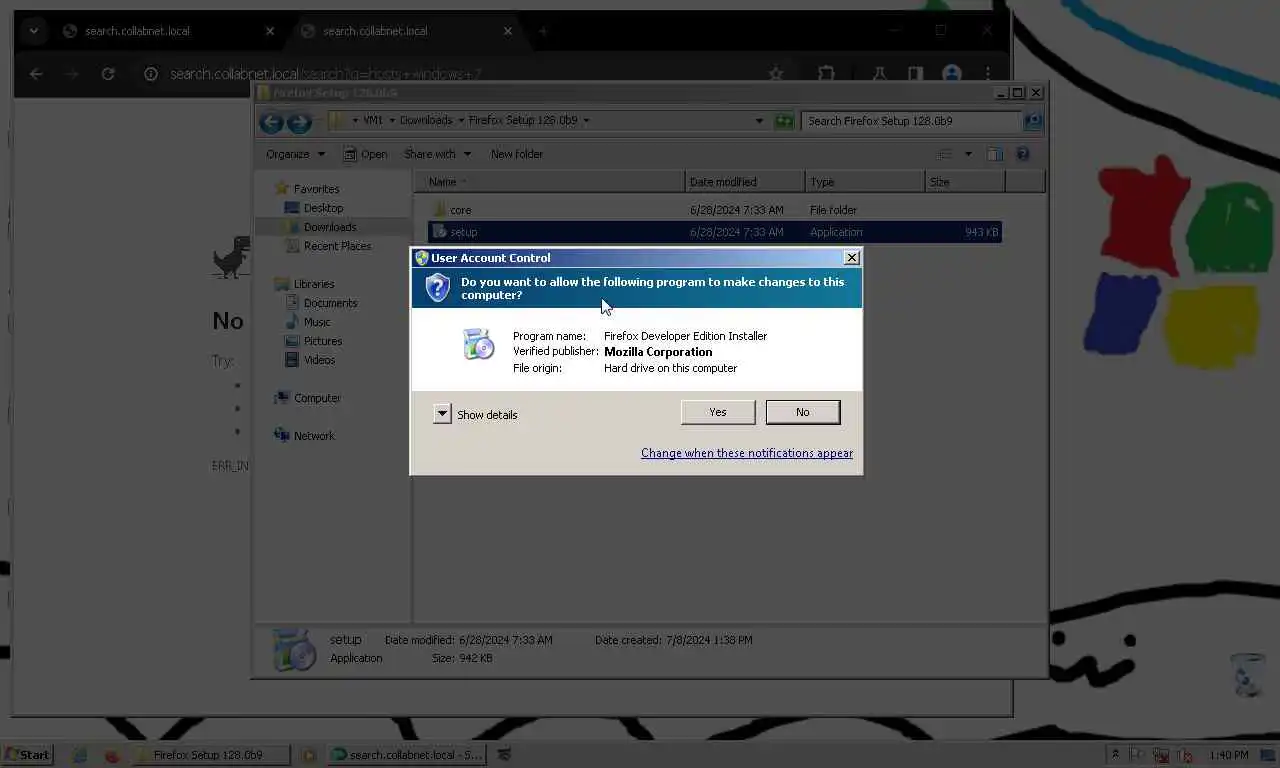This screenshot has height=768, width=1280.
Task: Click Explorer Forward navigation arrow
Action: [299, 122]
